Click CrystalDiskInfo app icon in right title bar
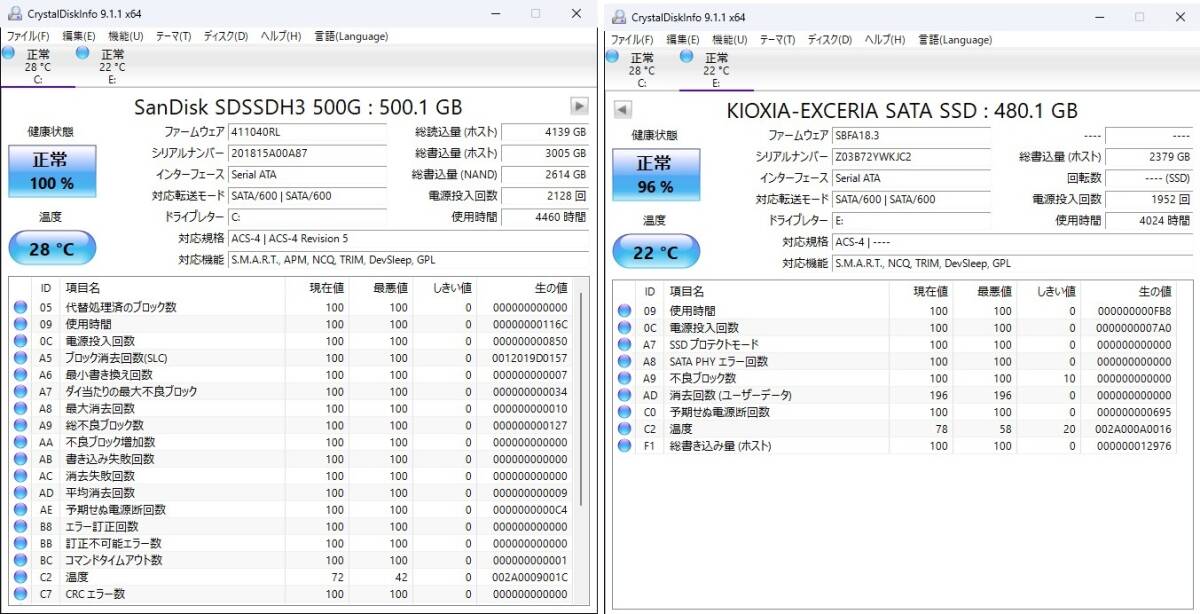The height and width of the screenshot is (614, 1200). click(618, 16)
